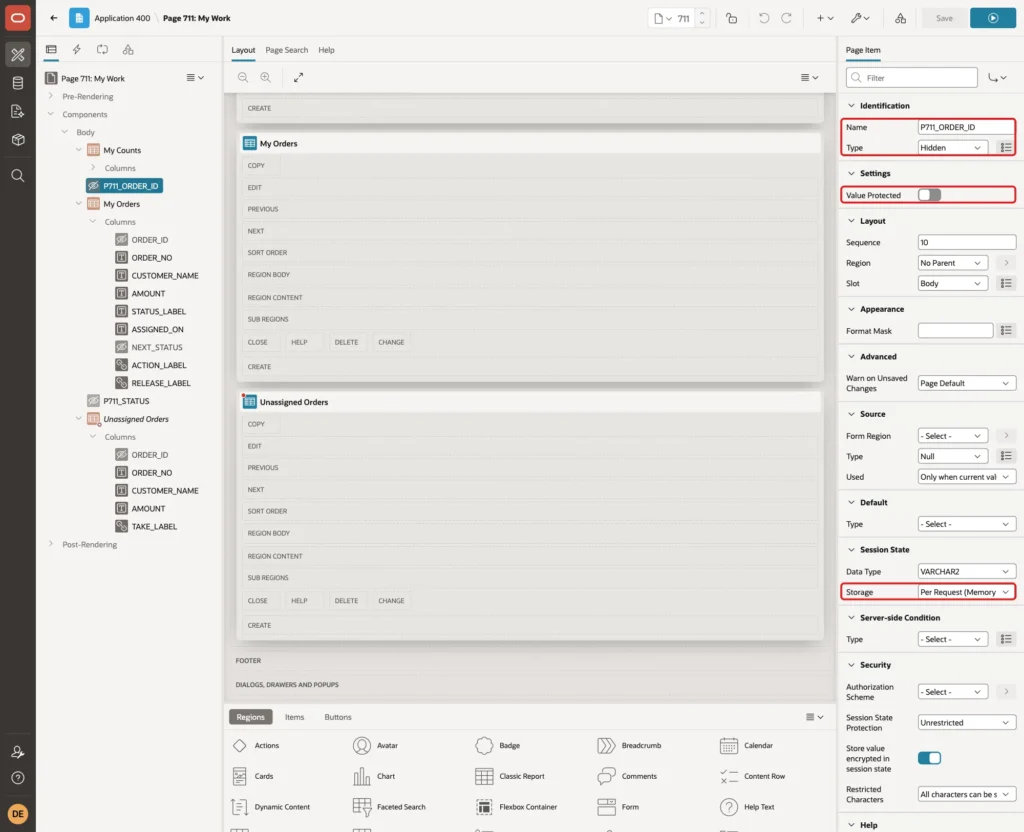Select the My Counts region in tree
Screen dimensions: 1024x832
(122, 150)
